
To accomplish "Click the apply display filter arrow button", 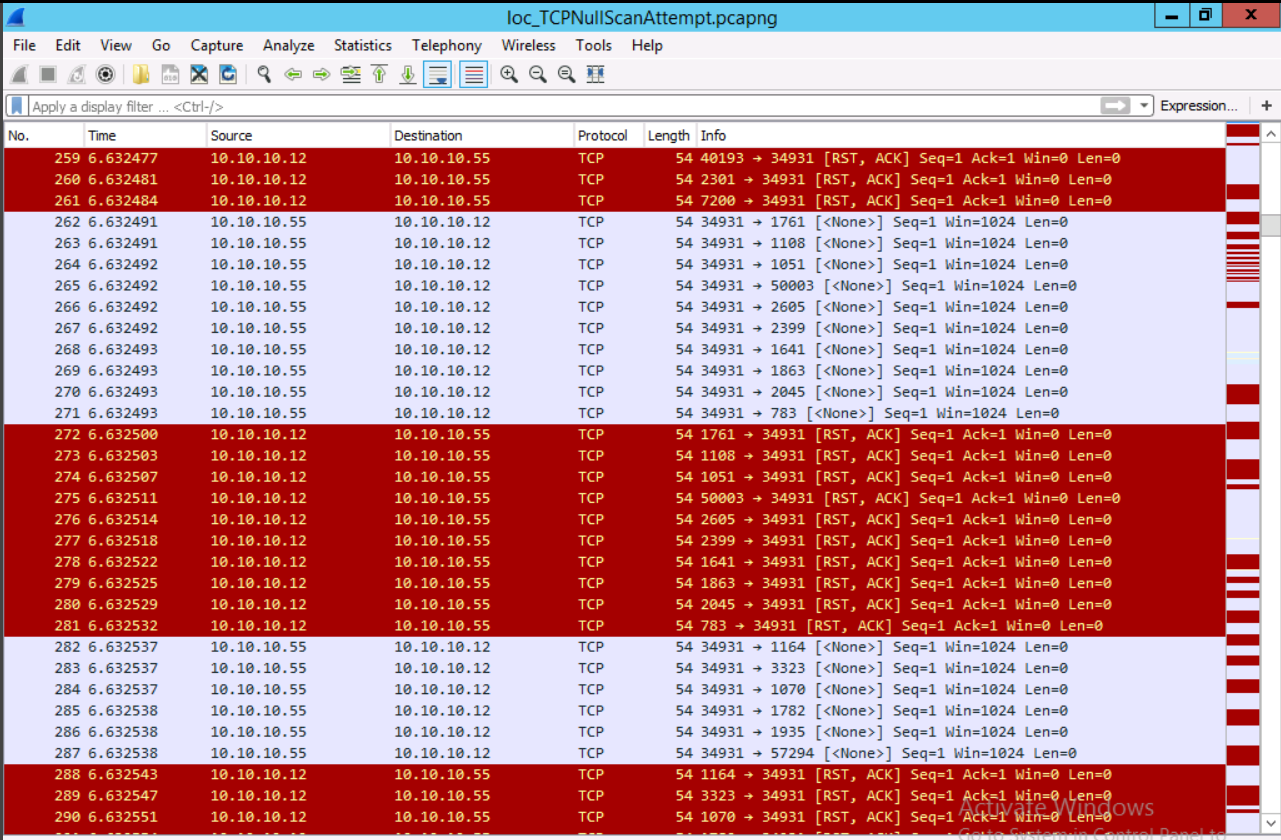I will click(x=1115, y=106).
